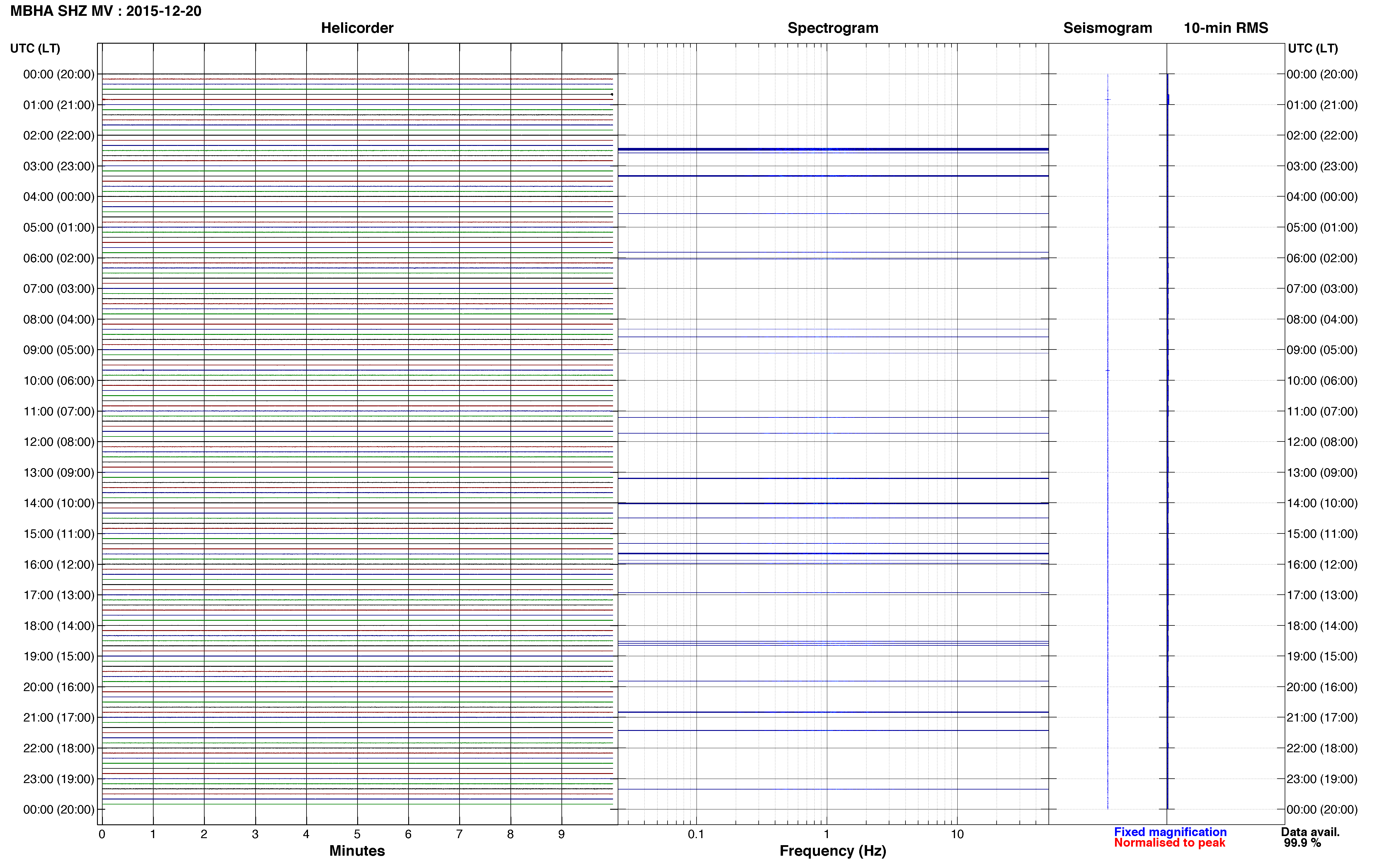Select the "Minutes" axis title

click(x=357, y=851)
